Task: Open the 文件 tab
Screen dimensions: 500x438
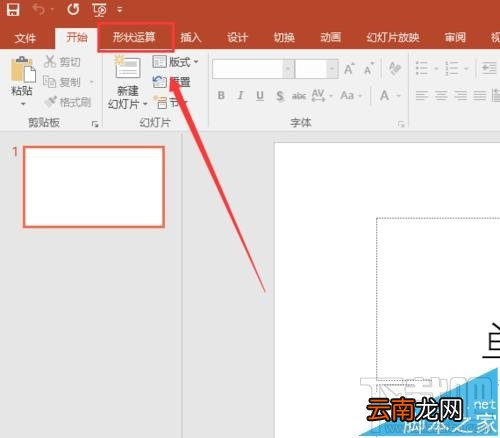Action: coord(25,38)
